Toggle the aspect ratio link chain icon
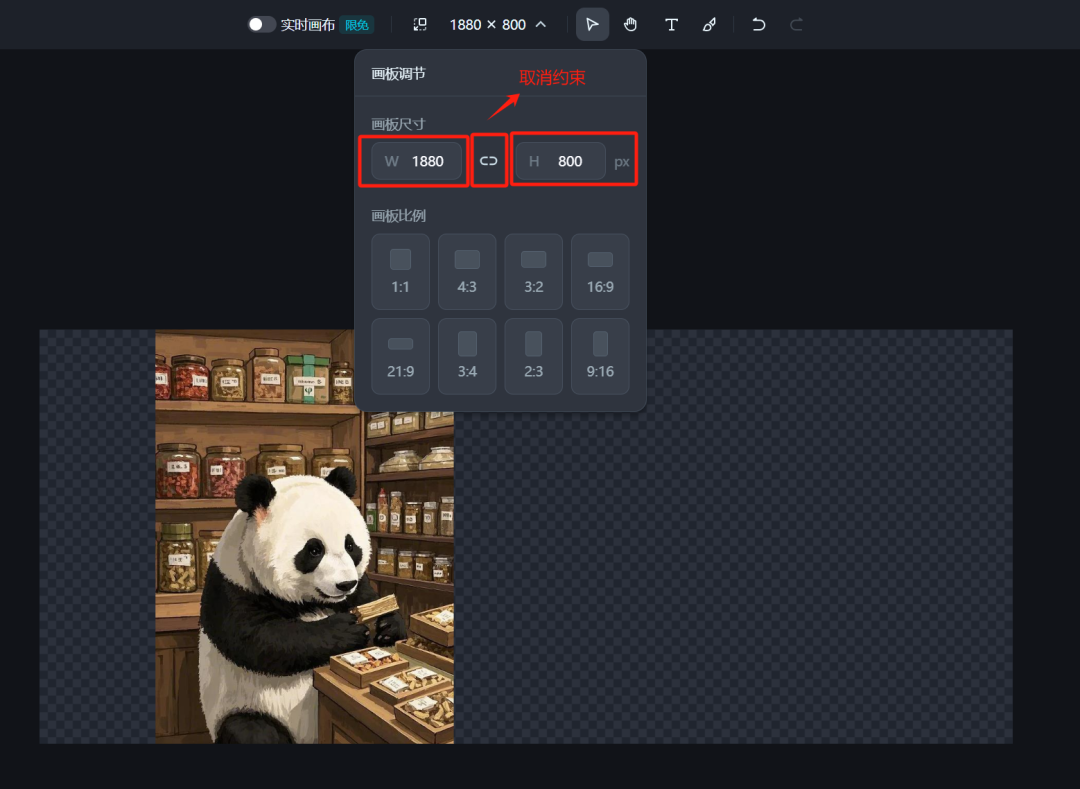 (489, 160)
